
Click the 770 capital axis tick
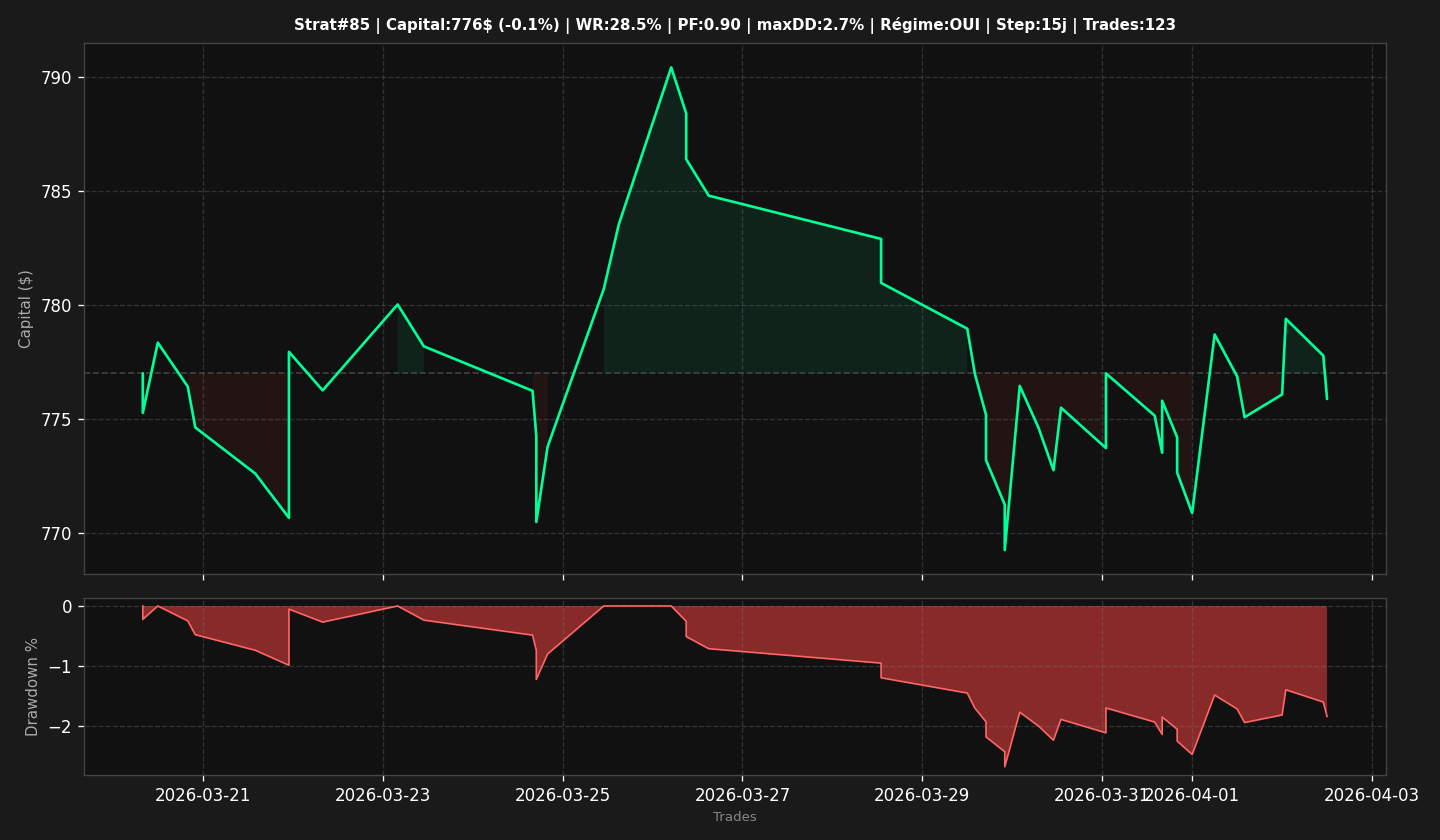tap(56, 534)
